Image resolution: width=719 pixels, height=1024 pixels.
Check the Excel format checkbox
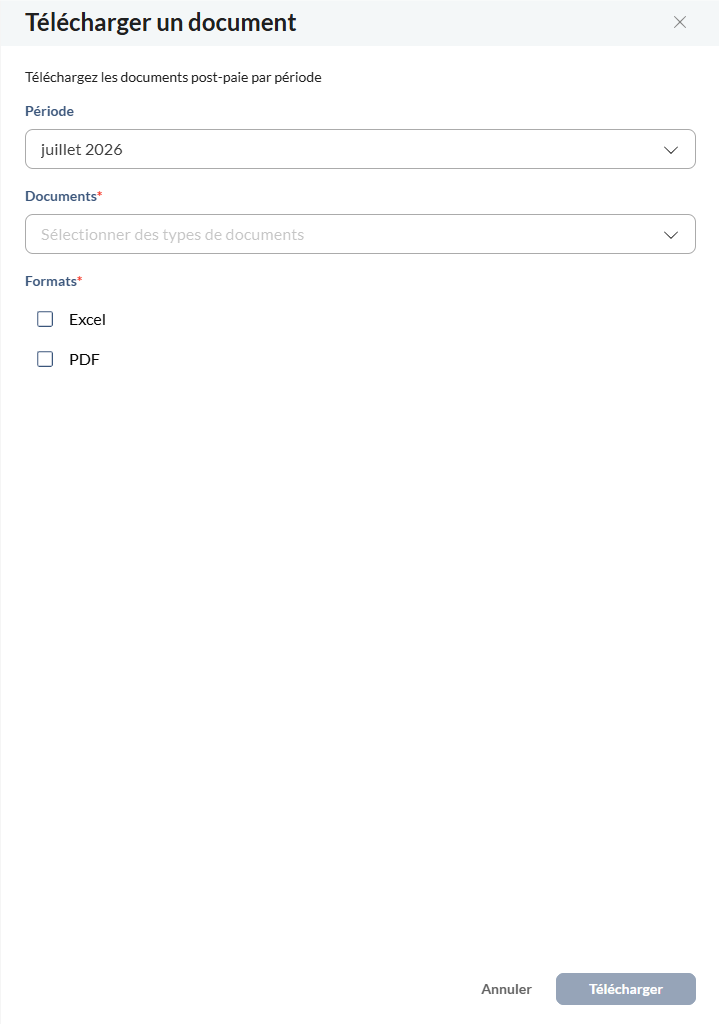[45, 319]
